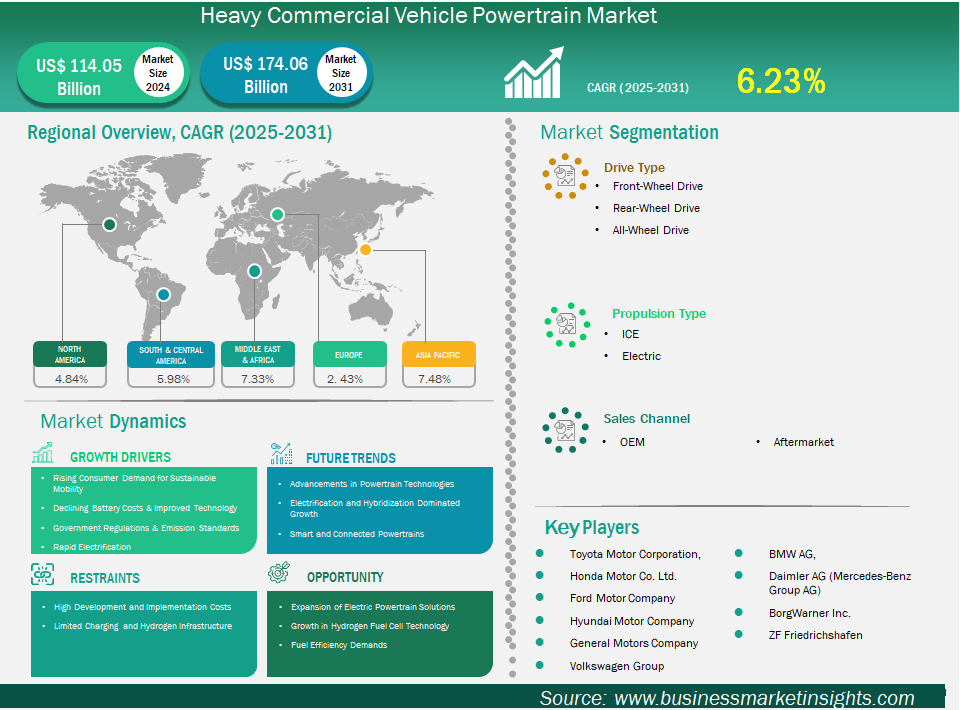Click the 6.23% CAGR value
960x710 pixels.
[x=781, y=81]
